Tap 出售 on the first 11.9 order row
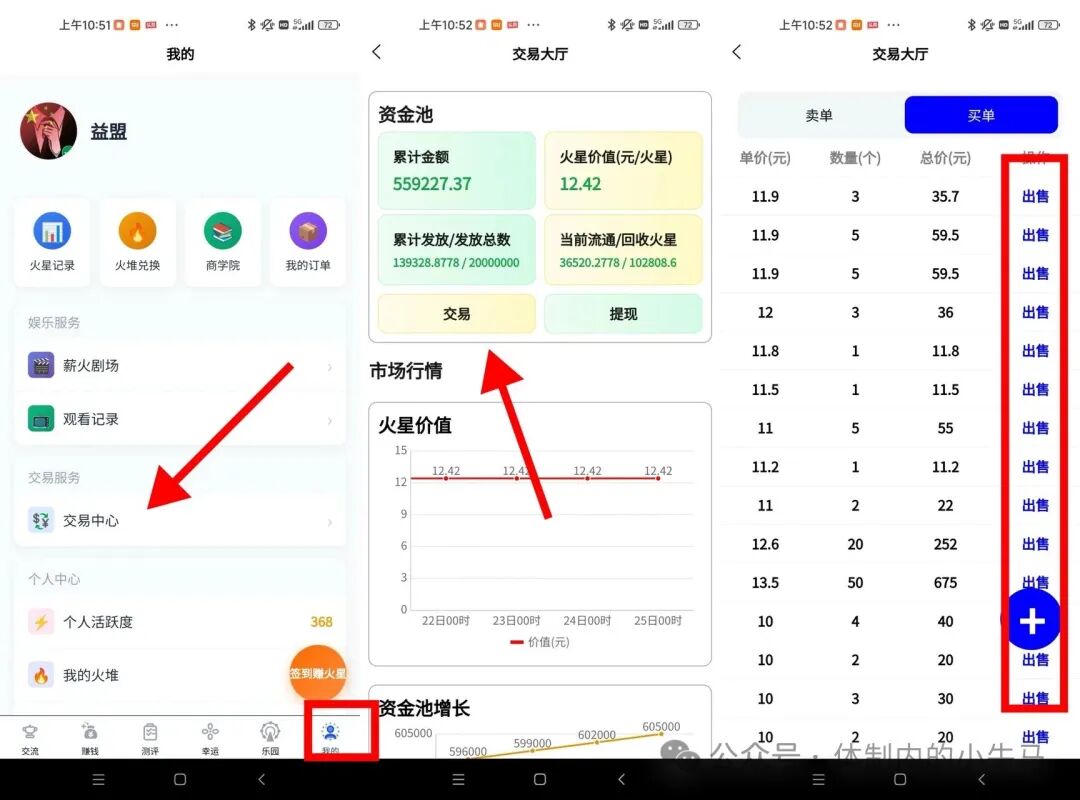 coord(1035,196)
